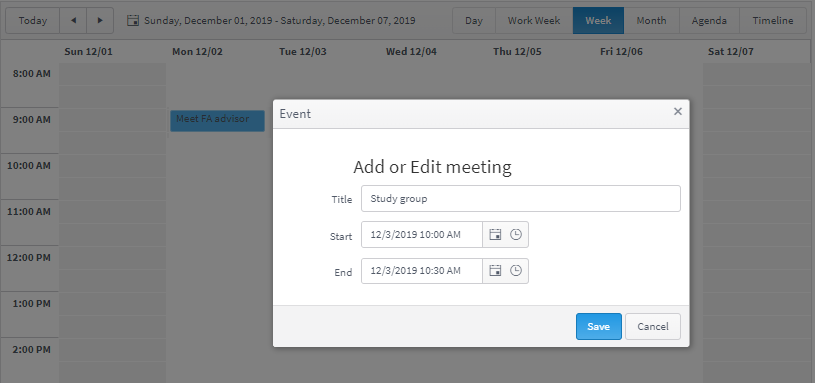The image size is (815, 383).
Task: Select the Meet FA advisor event
Action: point(217,121)
